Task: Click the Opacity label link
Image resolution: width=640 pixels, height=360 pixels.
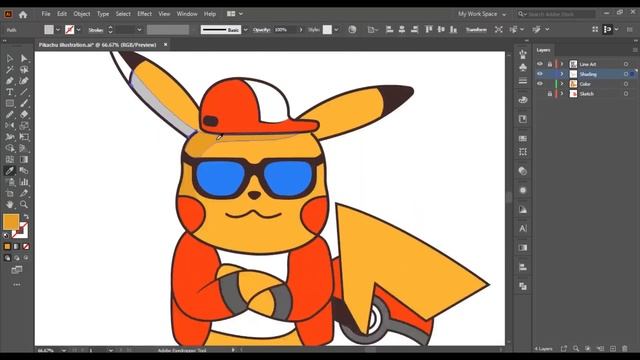Action: pyautogui.click(x=261, y=29)
